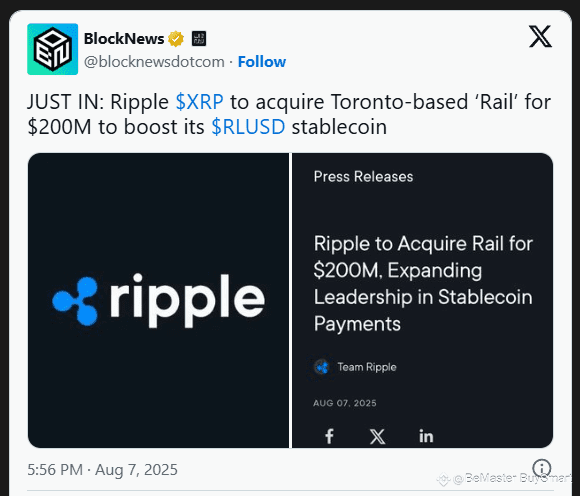Open the $RLUSD cashtag link
Screen dimensions: 580x496
click(248, 127)
